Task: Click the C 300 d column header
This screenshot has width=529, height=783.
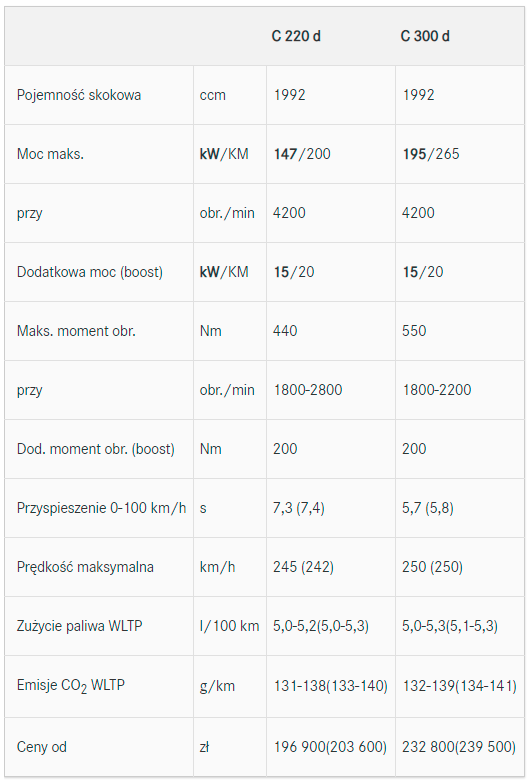Action: tap(425, 36)
